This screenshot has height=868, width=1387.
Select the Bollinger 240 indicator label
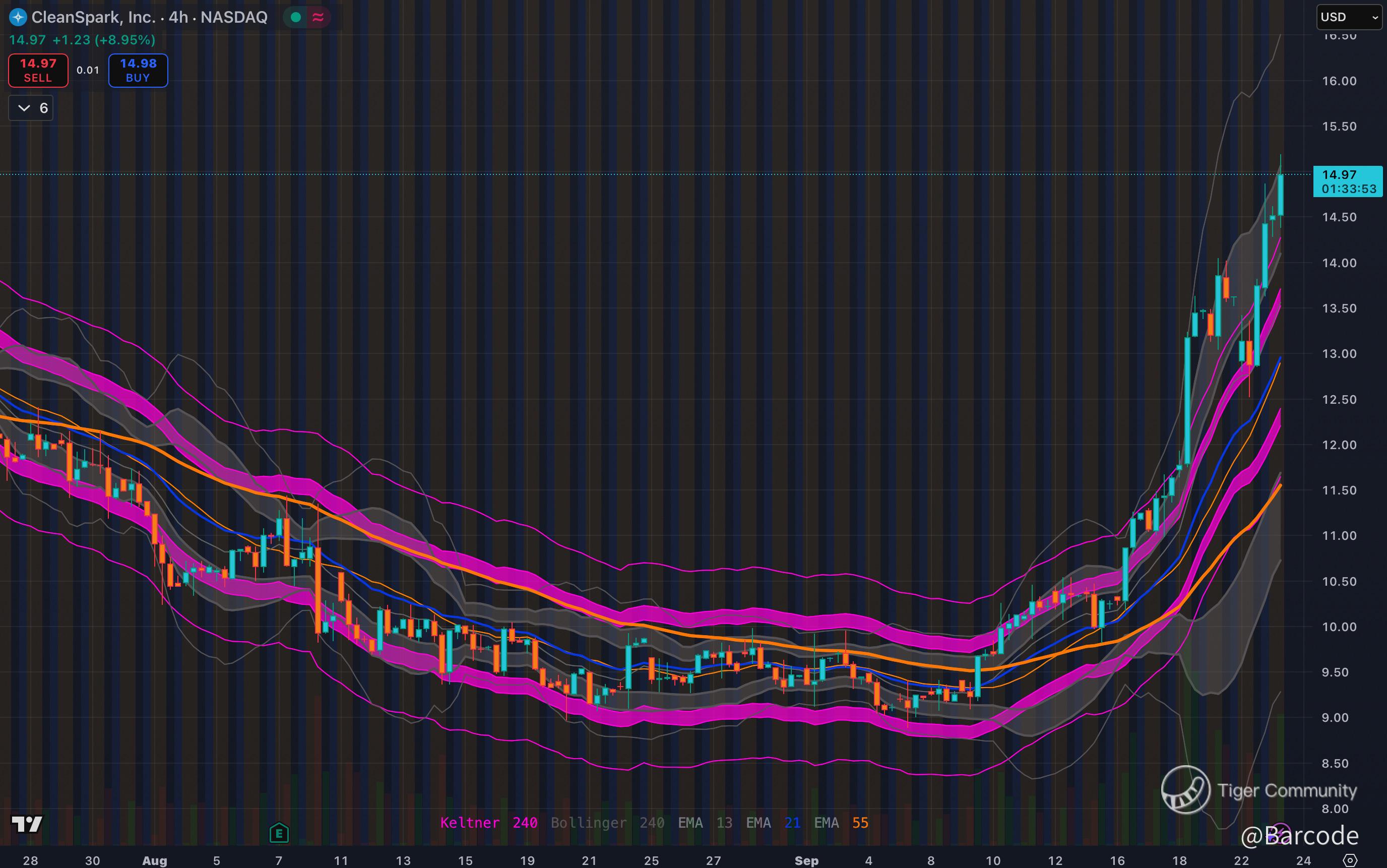click(x=607, y=823)
